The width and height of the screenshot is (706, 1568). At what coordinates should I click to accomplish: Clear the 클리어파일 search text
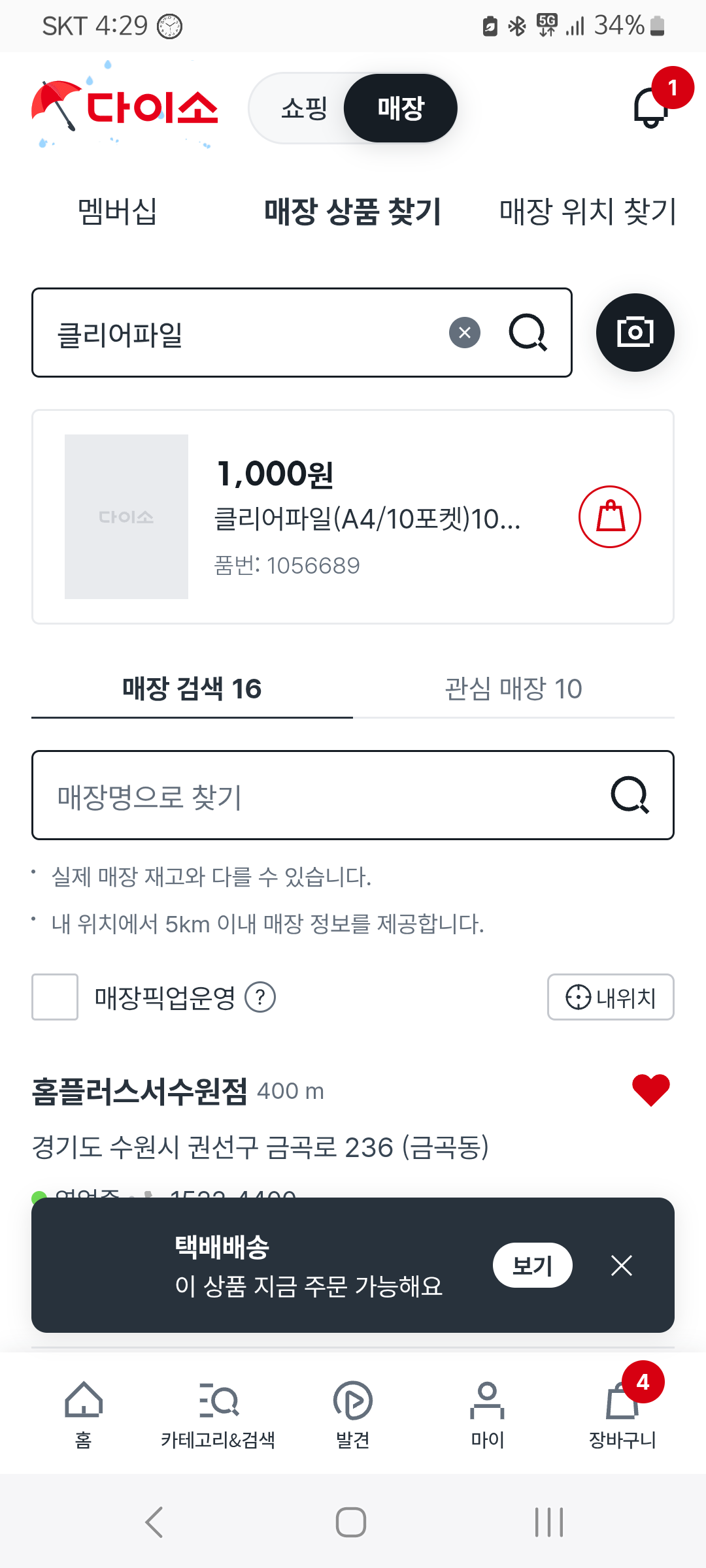click(x=465, y=333)
